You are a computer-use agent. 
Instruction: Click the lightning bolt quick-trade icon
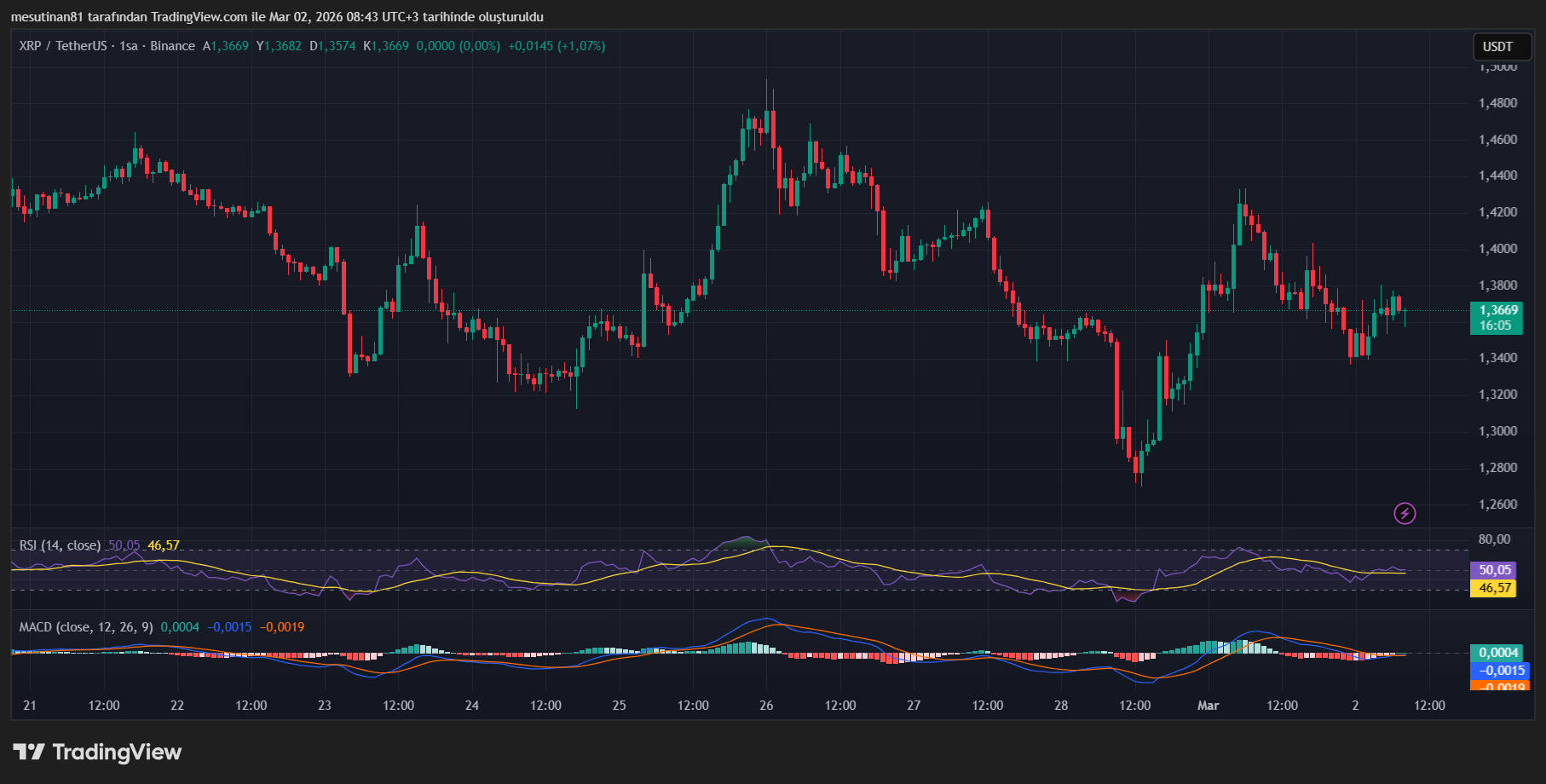click(1406, 512)
